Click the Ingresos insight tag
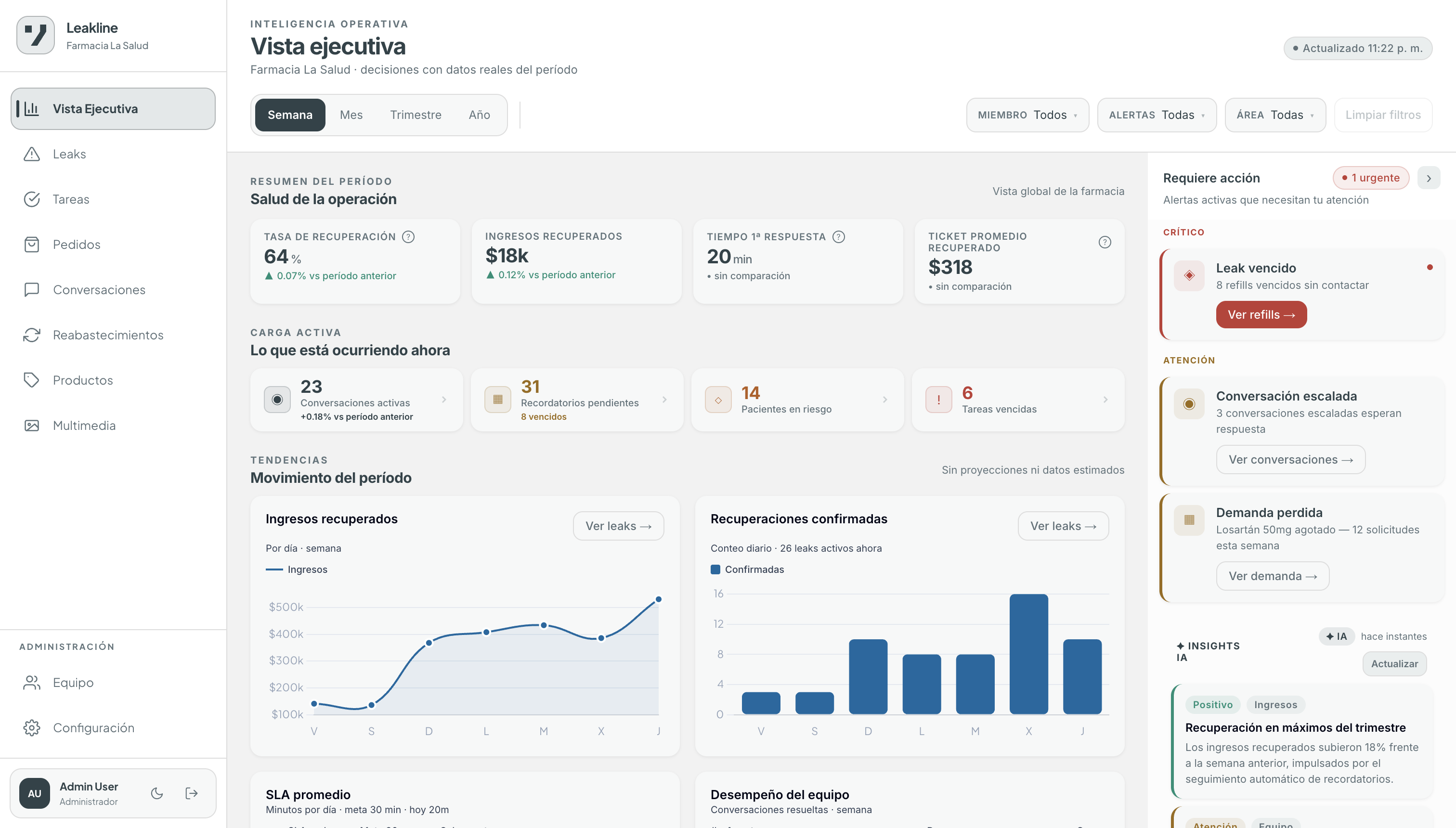1456x828 pixels. click(x=1276, y=705)
